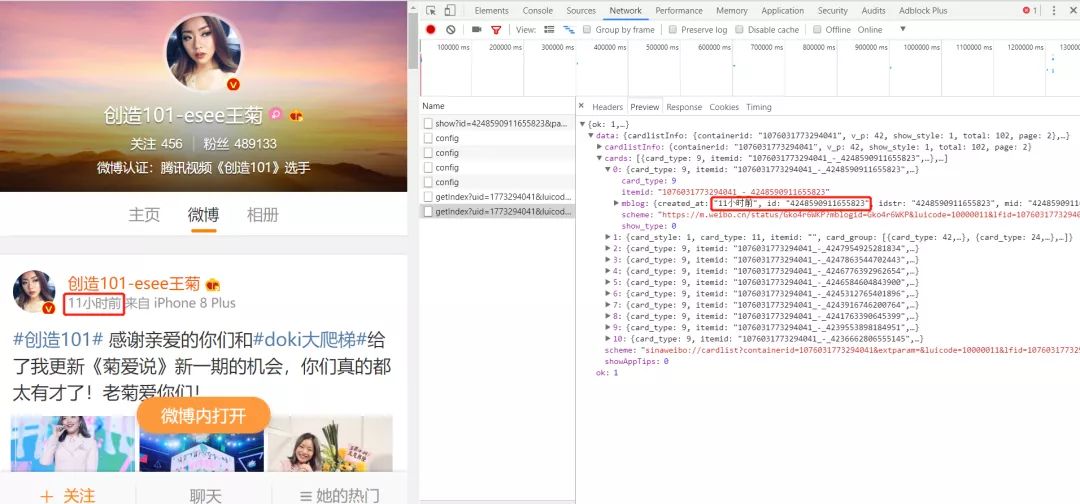1080x504 pixels.
Task: Open the DevTools error count indicator
Action: [x=1030, y=10]
